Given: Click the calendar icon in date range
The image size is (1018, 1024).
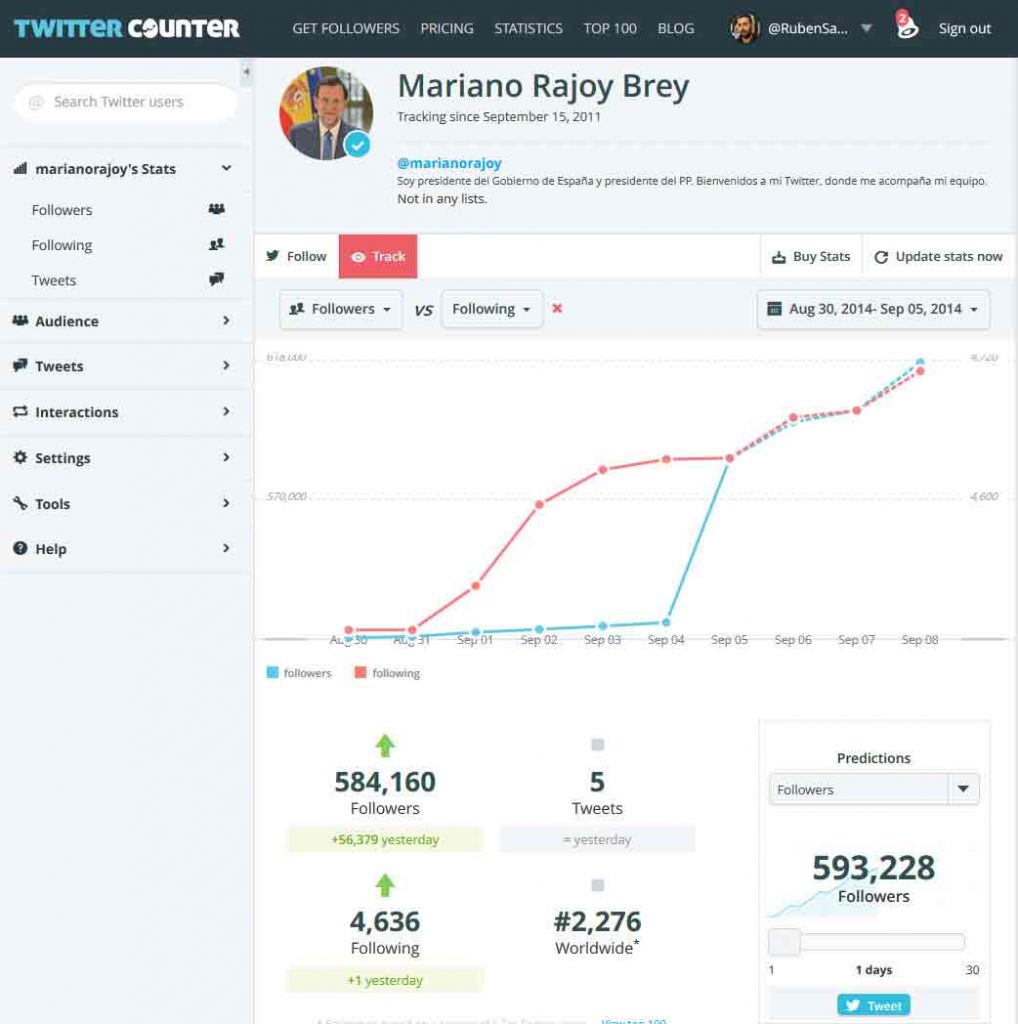Looking at the screenshot, I should [774, 308].
